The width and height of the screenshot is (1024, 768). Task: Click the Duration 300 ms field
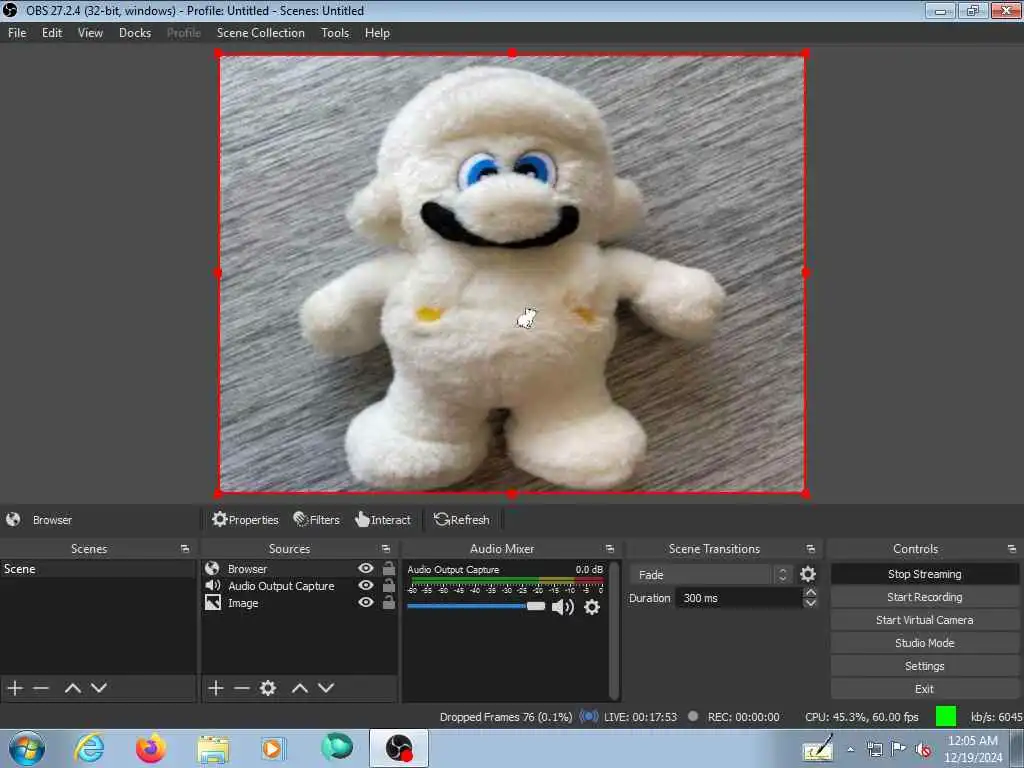pyautogui.click(x=739, y=598)
